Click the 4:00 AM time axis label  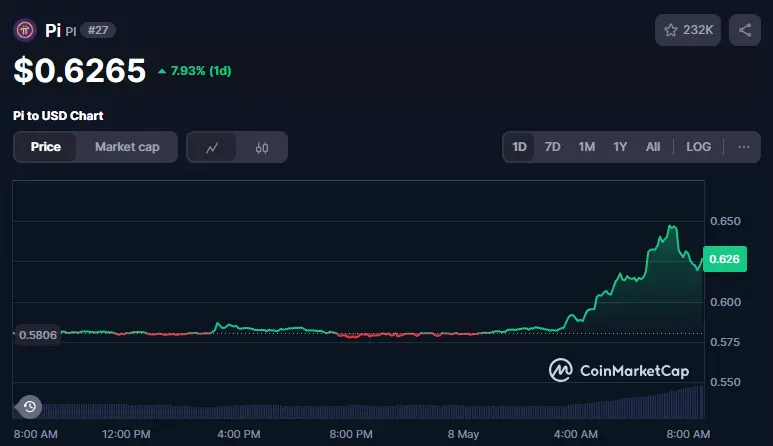(576, 434)
